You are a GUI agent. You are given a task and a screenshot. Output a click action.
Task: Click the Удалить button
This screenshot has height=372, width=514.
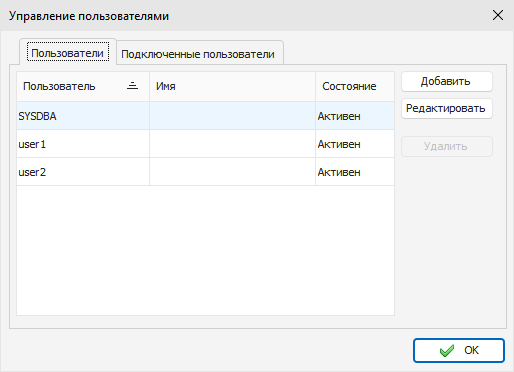[x=447, y=146]
